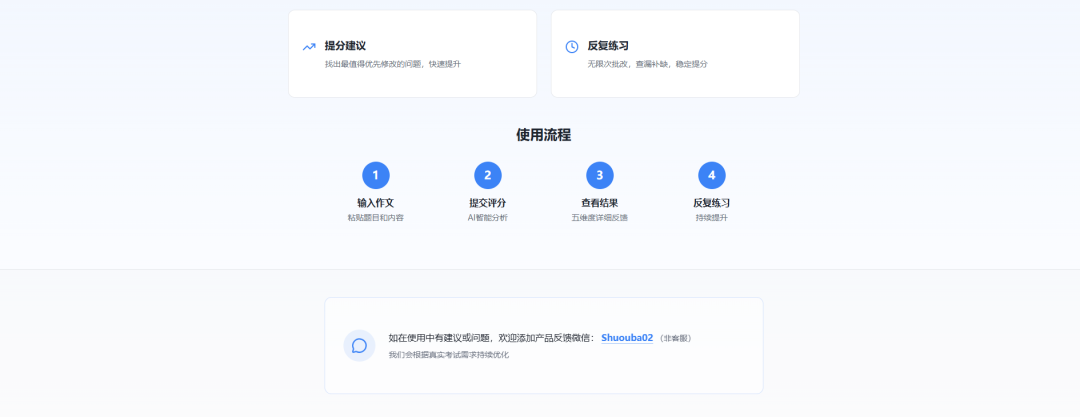Click the AI智能分析 step description
The height and width of the screenshot is (417, 1080).
pyautogui.click(x=488, y=217)
